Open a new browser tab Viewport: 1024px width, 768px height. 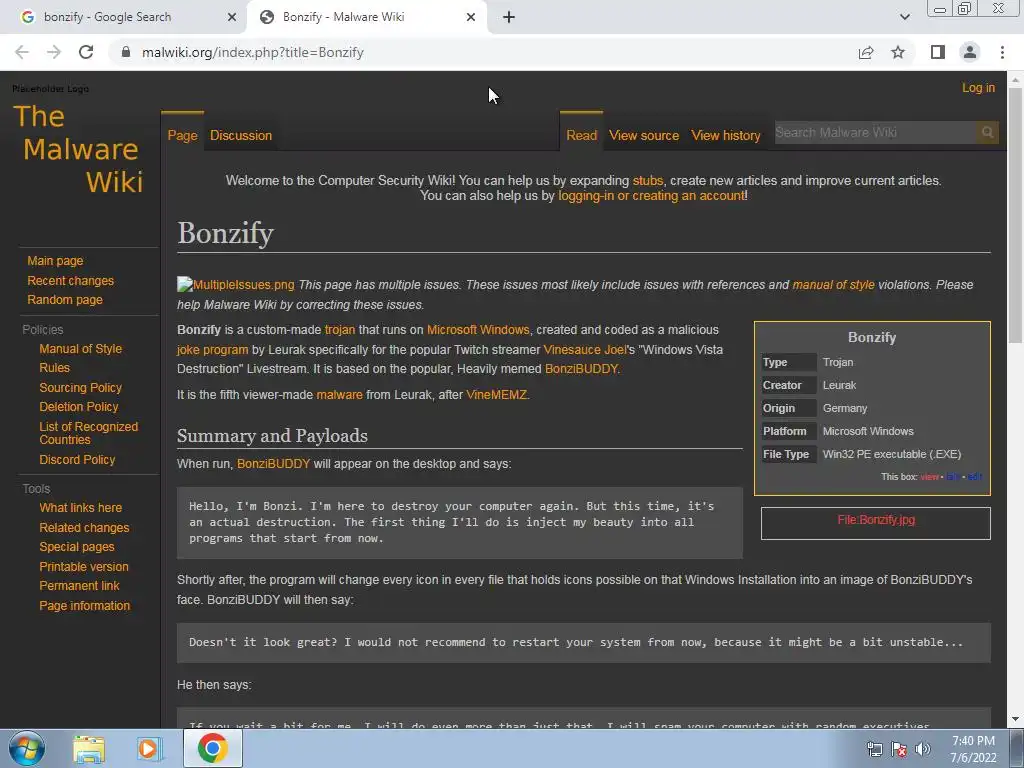509,17
